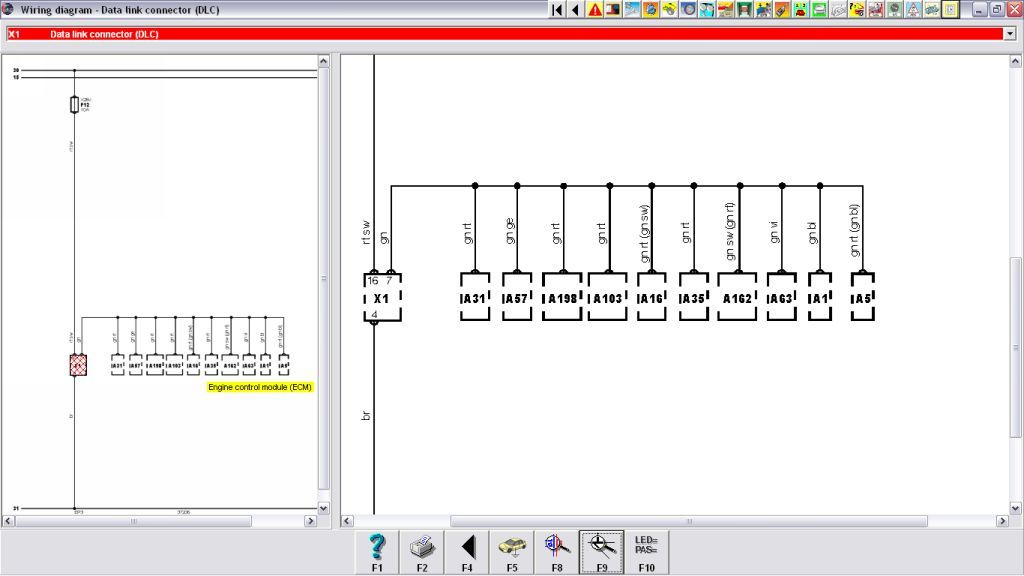Click the enlarged diagram scroll-left arrow
1024x576 pixels.
coord(347,521)
